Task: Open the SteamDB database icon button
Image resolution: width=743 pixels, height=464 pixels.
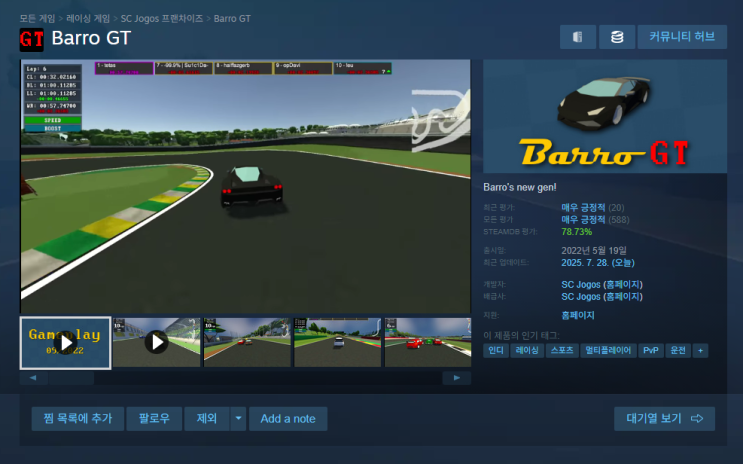Action: (x=616, y=37)
